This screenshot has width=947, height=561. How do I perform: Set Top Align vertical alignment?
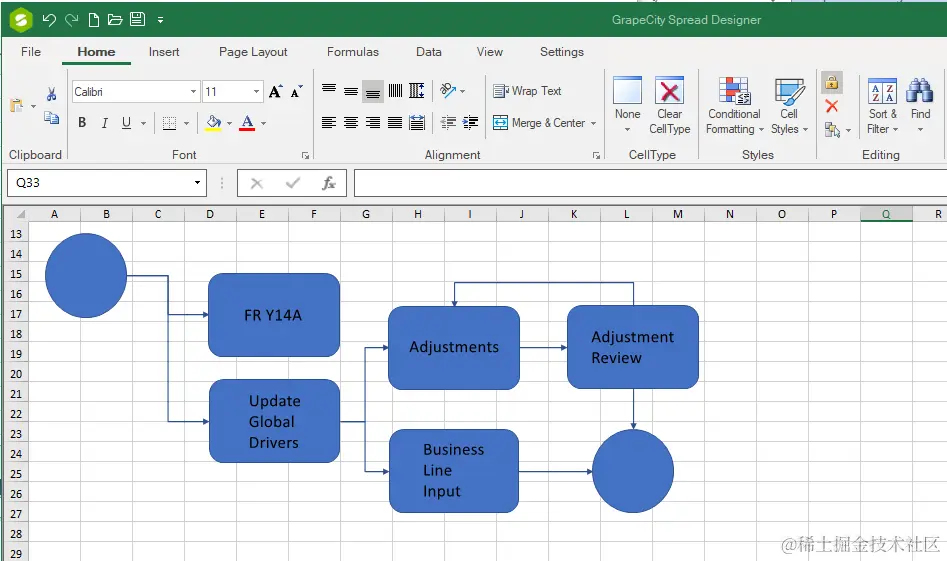329,89
